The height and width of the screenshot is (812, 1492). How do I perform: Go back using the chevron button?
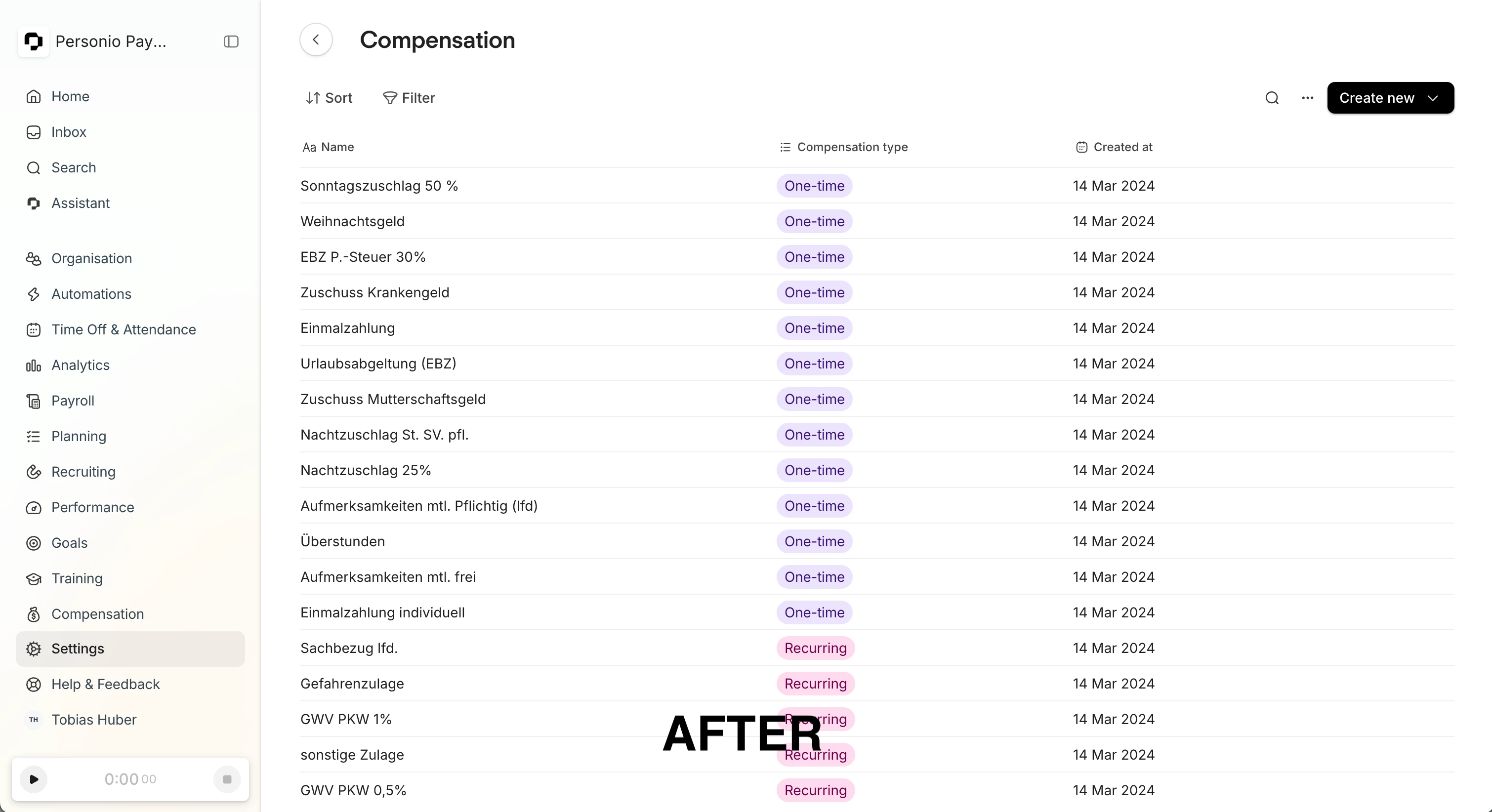(316, 40)
